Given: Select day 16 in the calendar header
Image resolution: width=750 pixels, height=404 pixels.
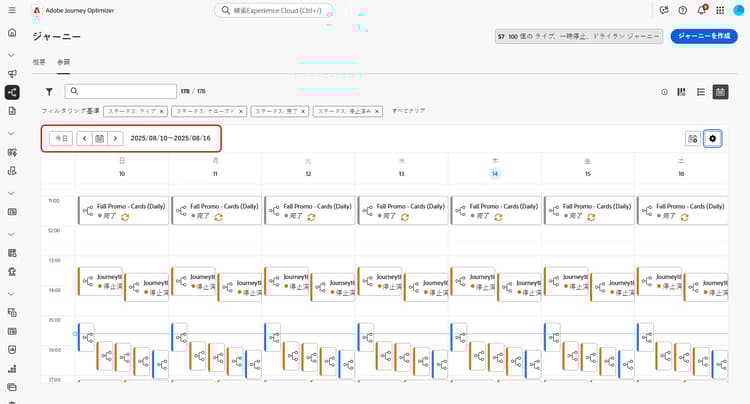Looking at the screenshot, I should (x=681, y=174).
